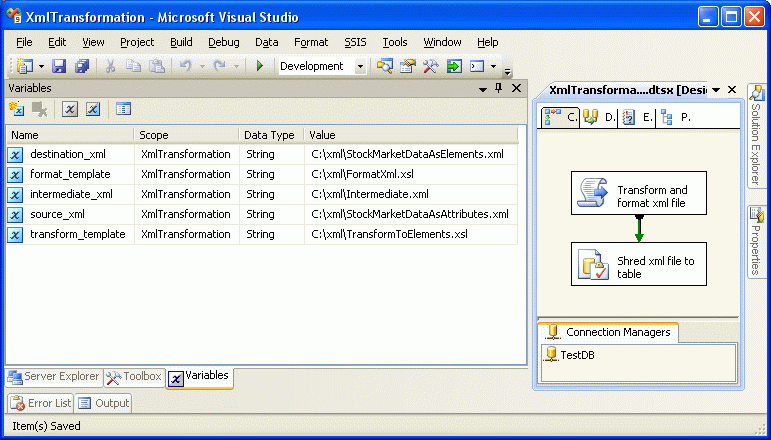
Task: Select the source_xml variable
Action: [x=58, y=214]
